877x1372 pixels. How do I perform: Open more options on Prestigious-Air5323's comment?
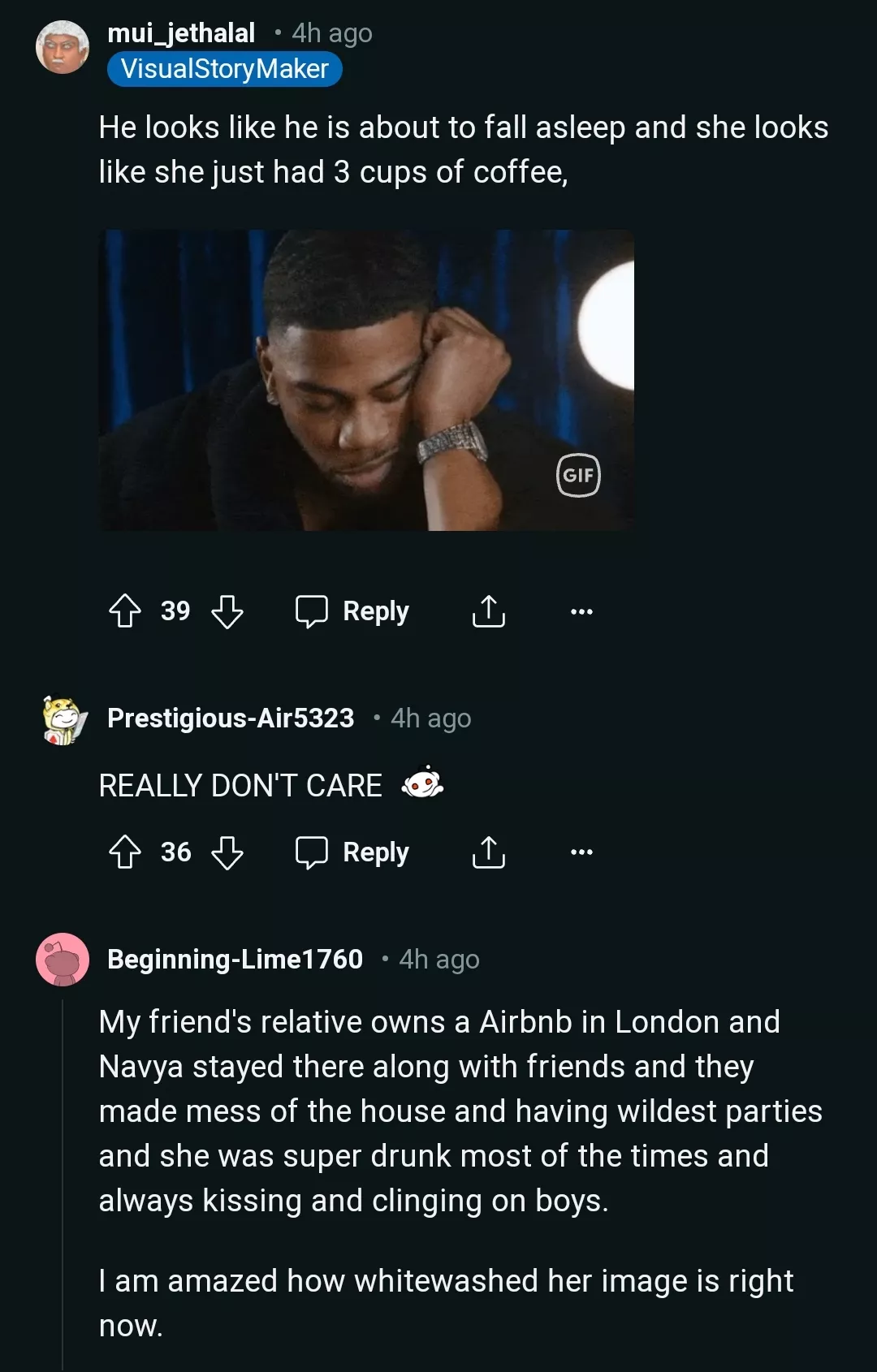[581, 852]
